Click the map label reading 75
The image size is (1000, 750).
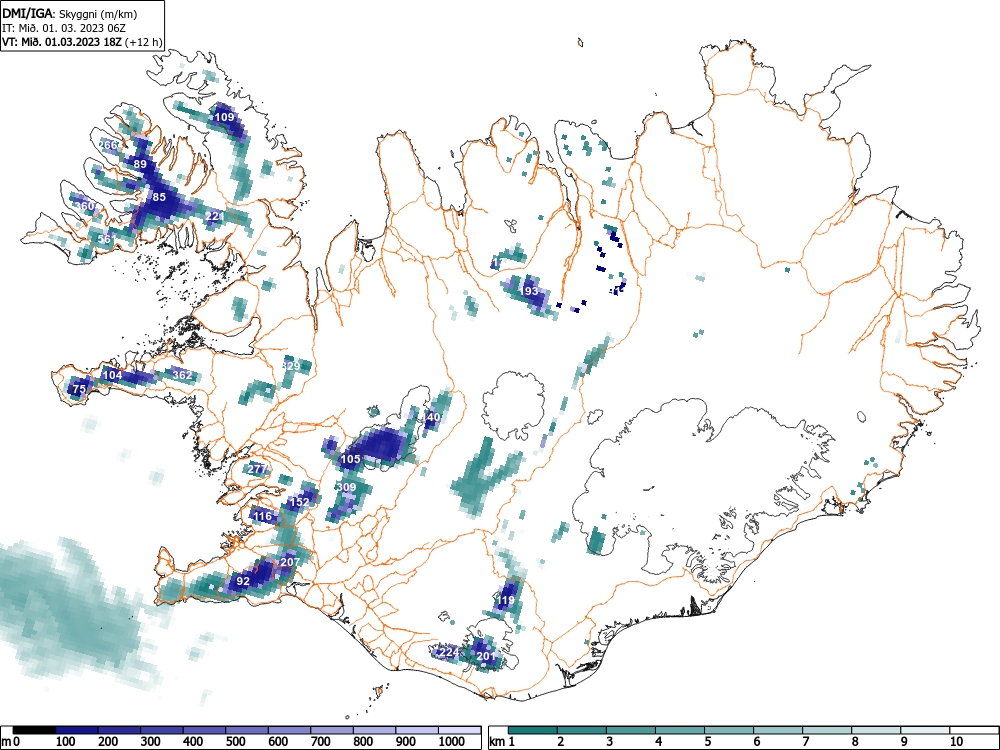pyautogui.click(x=79, y=389)
